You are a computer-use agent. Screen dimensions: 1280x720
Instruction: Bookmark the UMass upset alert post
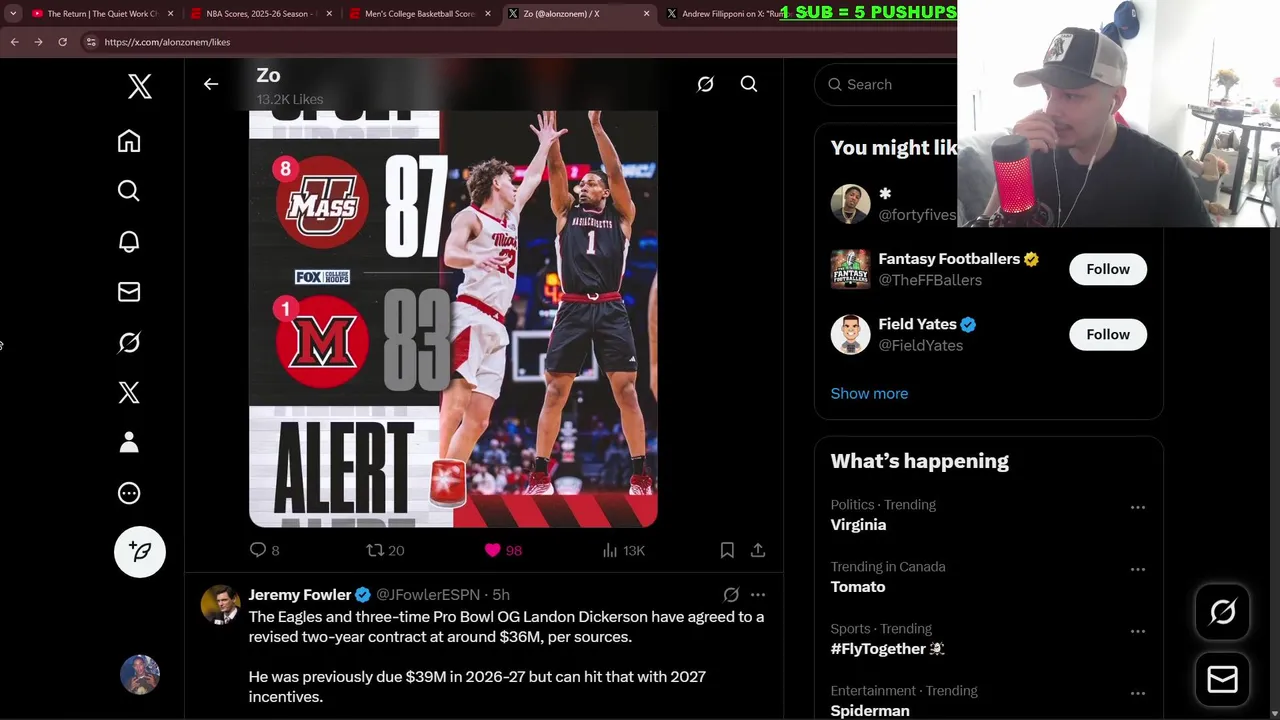[x=727, y=550]
